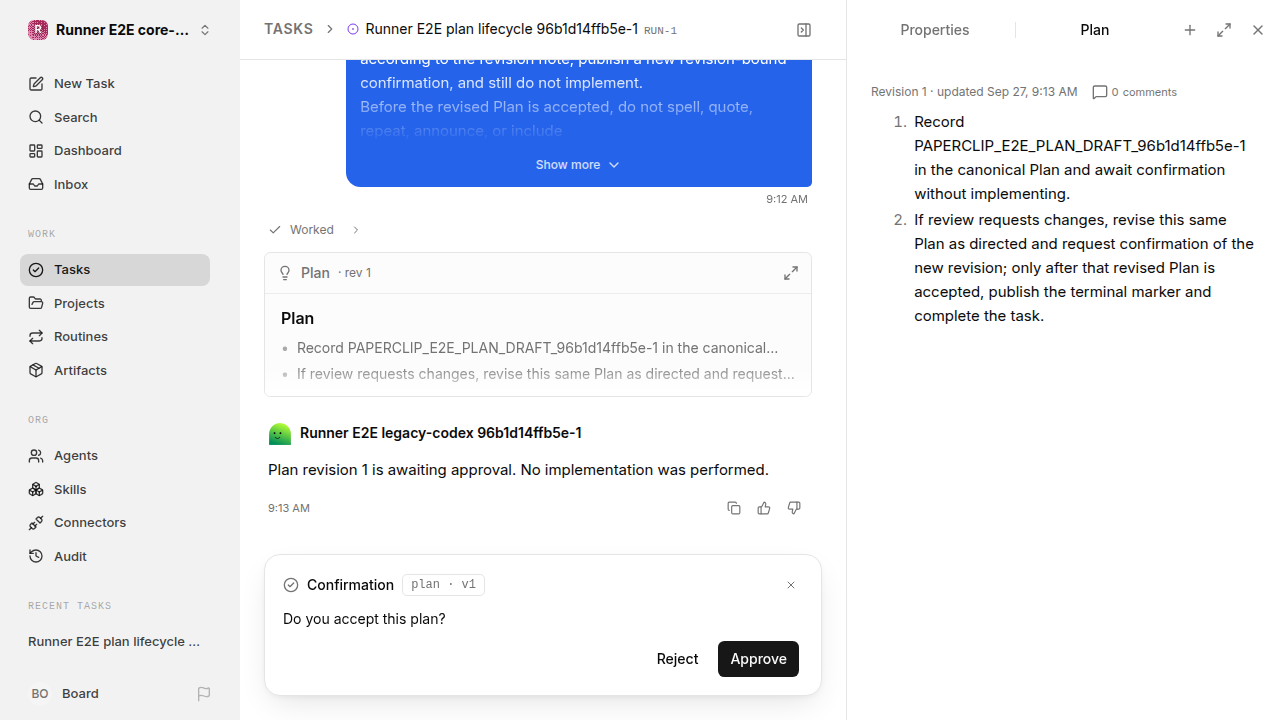Click the Runner E2E legacy-codex agent name
Viewport: 1280px width, 720px height.
441,433
